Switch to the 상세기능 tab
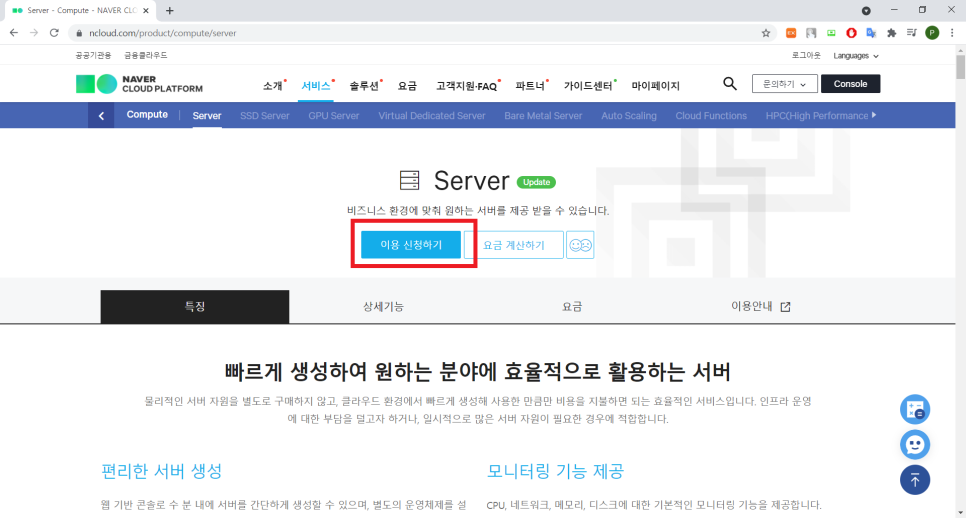 tap(383, 307)
